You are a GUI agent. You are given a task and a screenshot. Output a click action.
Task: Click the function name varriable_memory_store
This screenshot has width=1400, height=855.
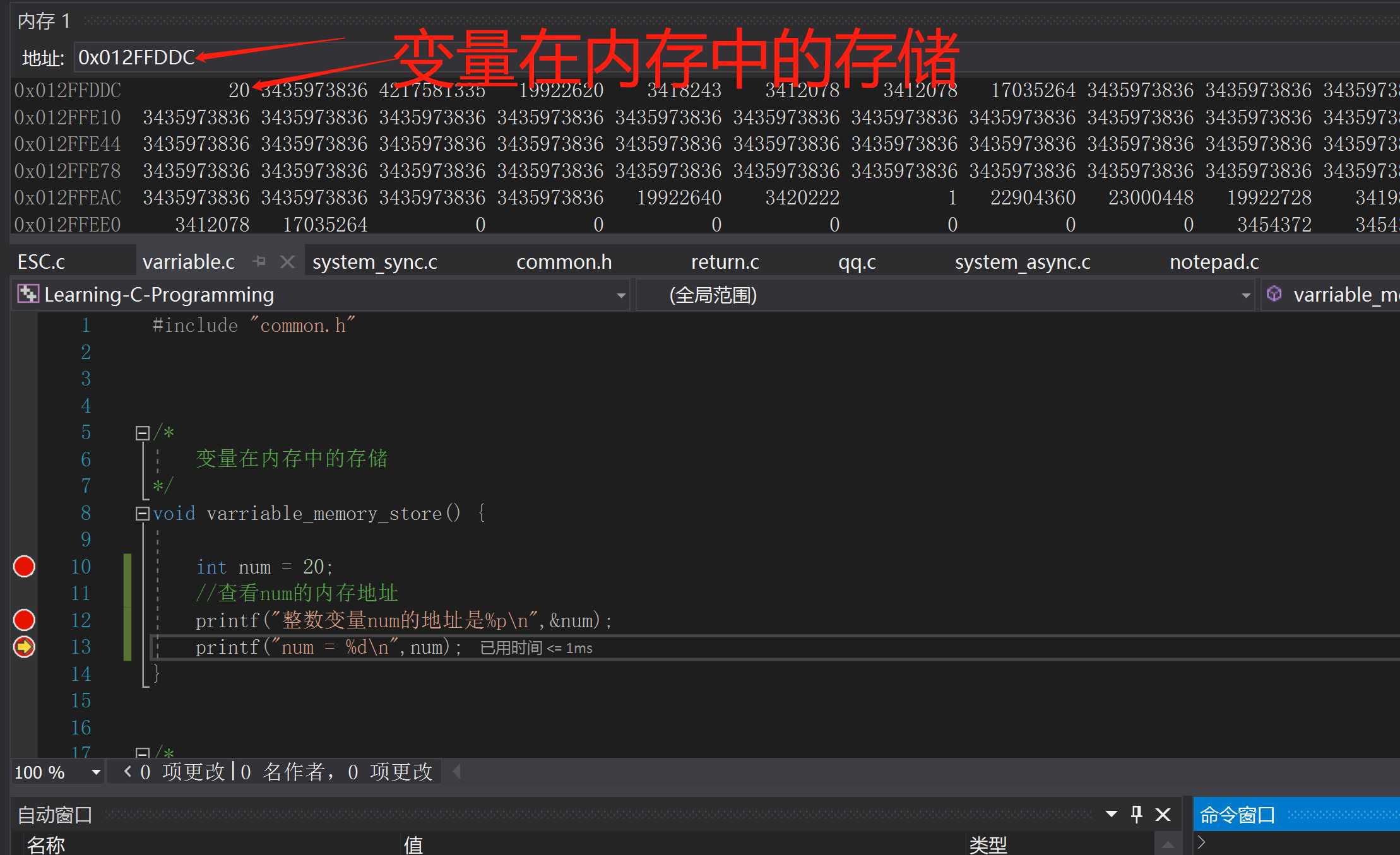[324, 514]
